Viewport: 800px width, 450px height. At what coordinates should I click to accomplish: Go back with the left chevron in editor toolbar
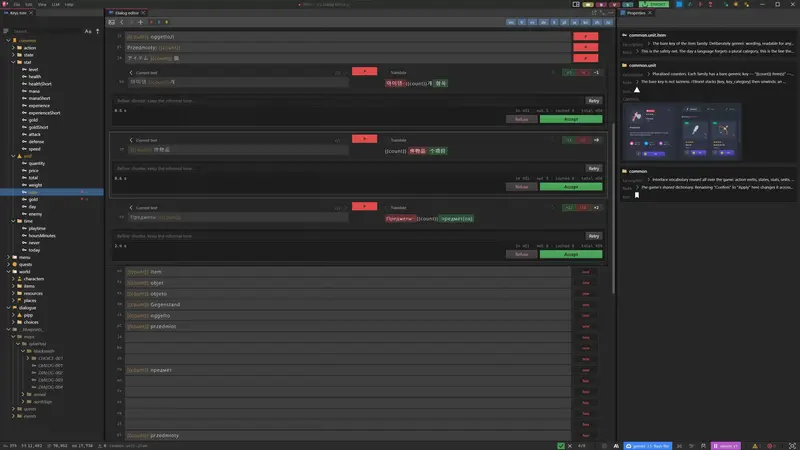point(121,22)
